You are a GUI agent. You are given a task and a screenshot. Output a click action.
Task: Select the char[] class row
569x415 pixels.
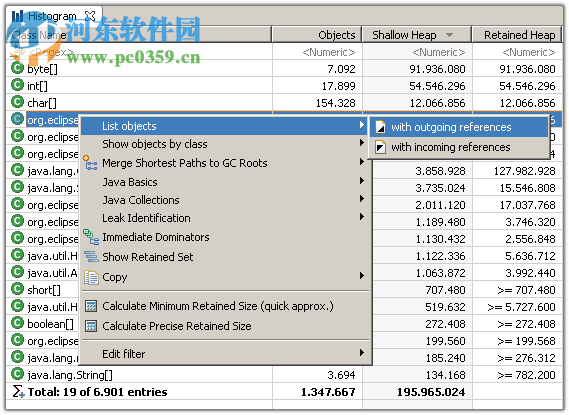[x=284, y=103]
